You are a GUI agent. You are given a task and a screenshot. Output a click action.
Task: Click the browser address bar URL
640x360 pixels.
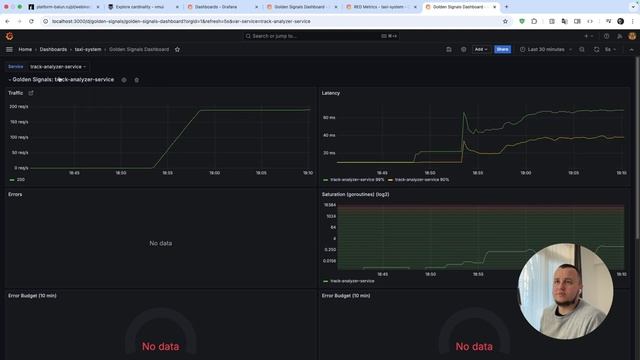click(181, 21)
